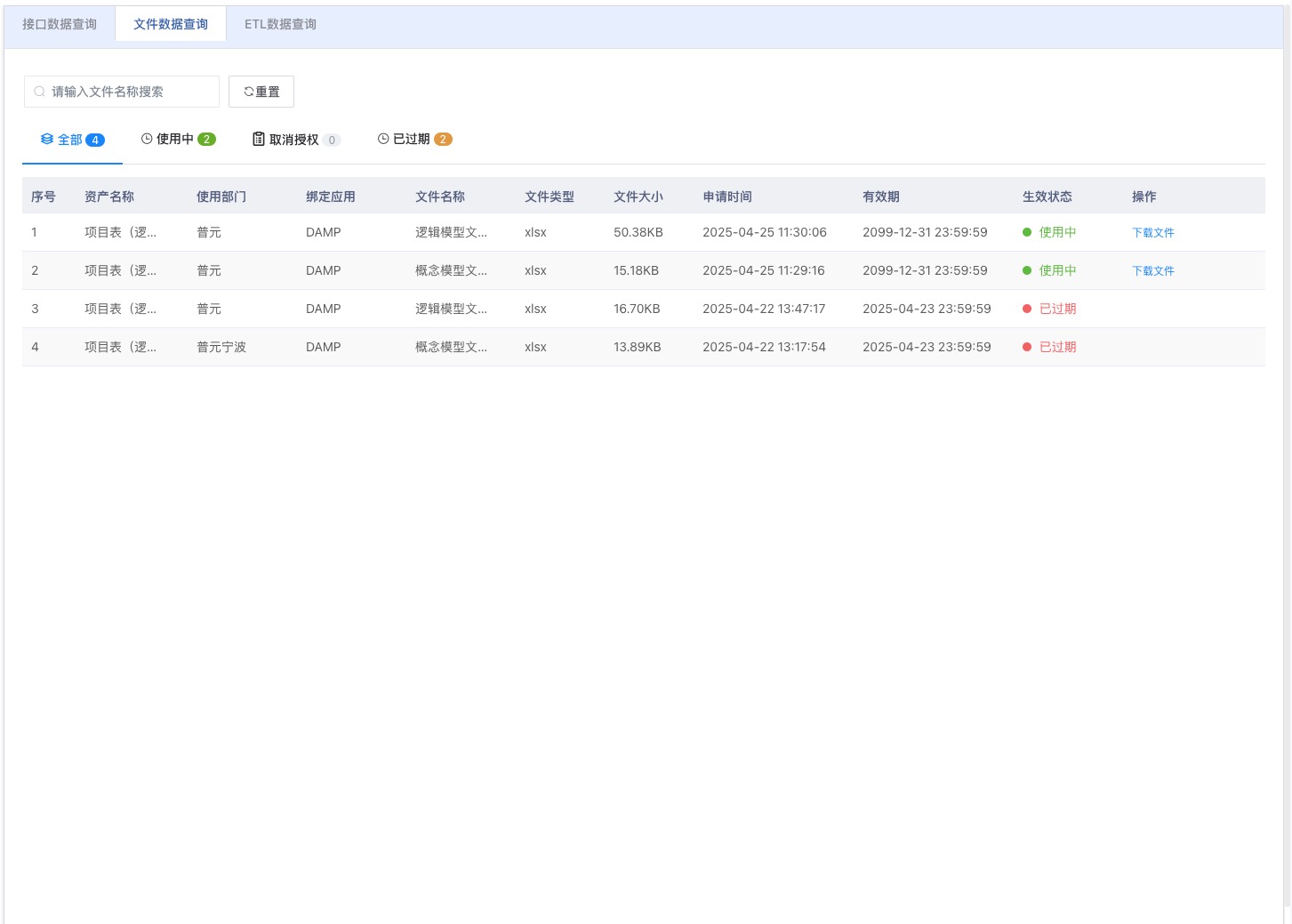Click the clock icon beside 使用中
Viewport: 1292px width, 924px height.
[x=147, y=139]
